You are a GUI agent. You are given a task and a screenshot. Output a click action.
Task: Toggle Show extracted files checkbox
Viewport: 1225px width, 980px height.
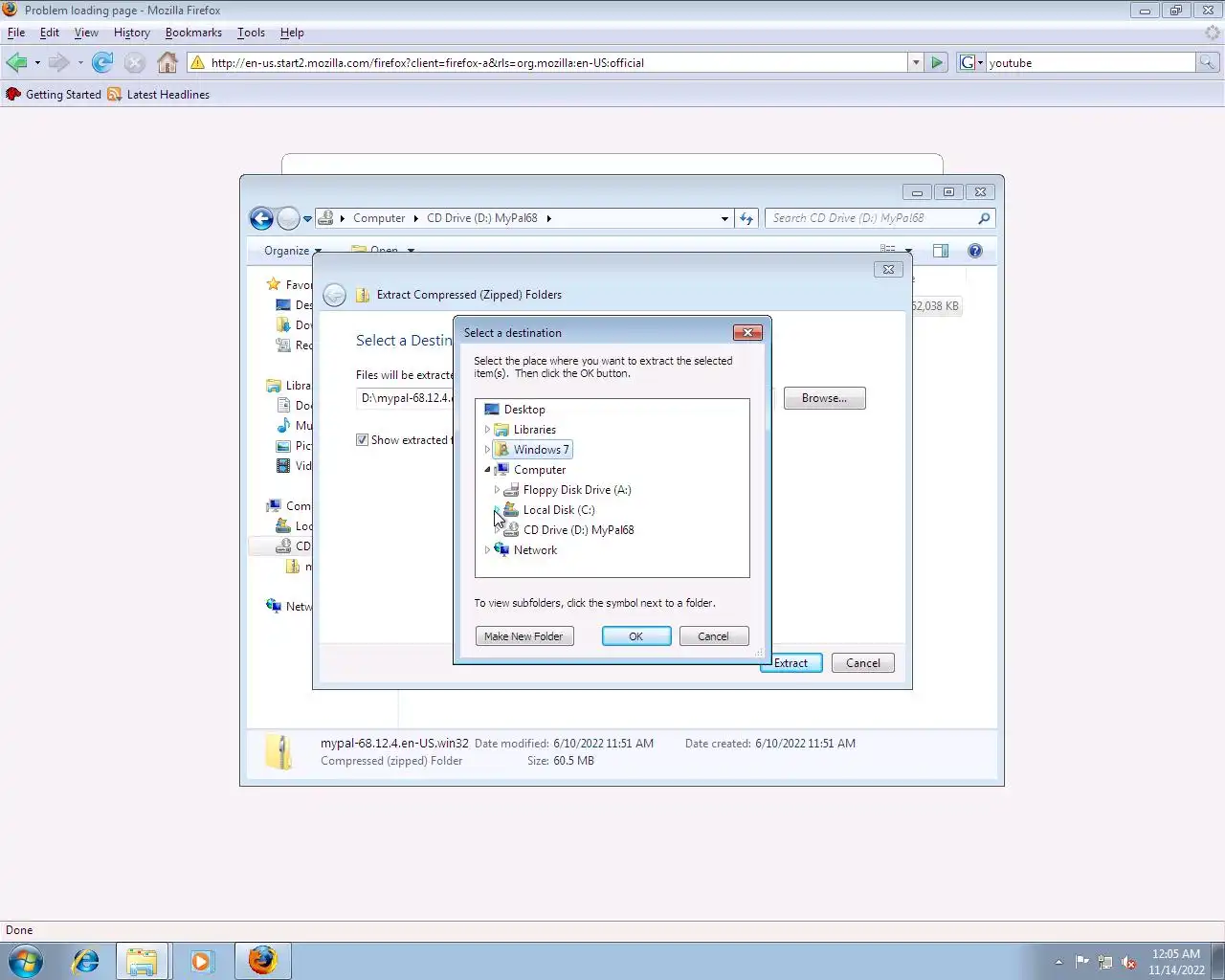point(362,440)
